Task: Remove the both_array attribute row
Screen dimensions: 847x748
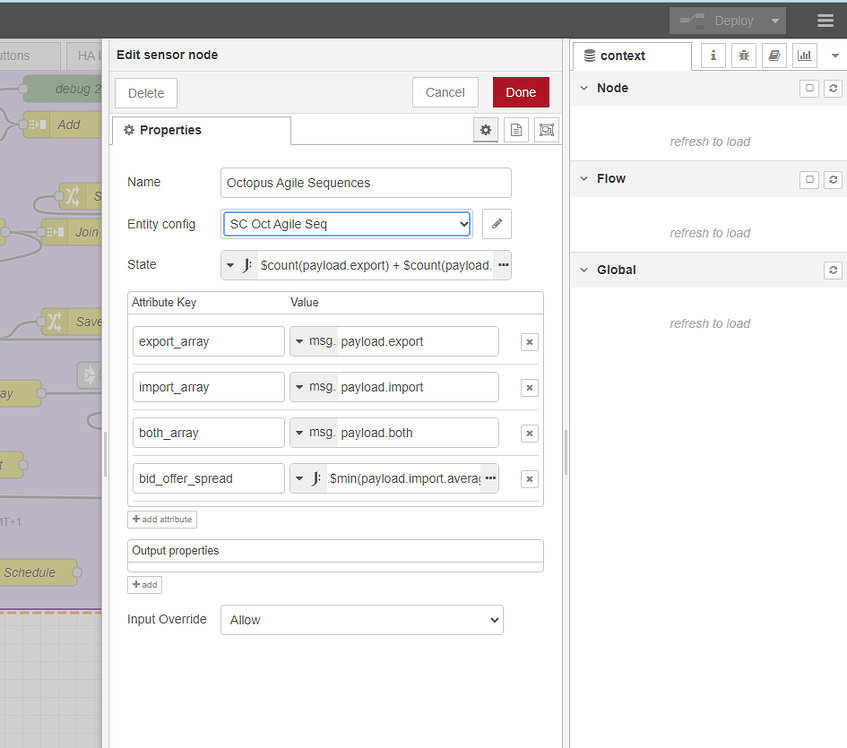Action: (529, 433)
